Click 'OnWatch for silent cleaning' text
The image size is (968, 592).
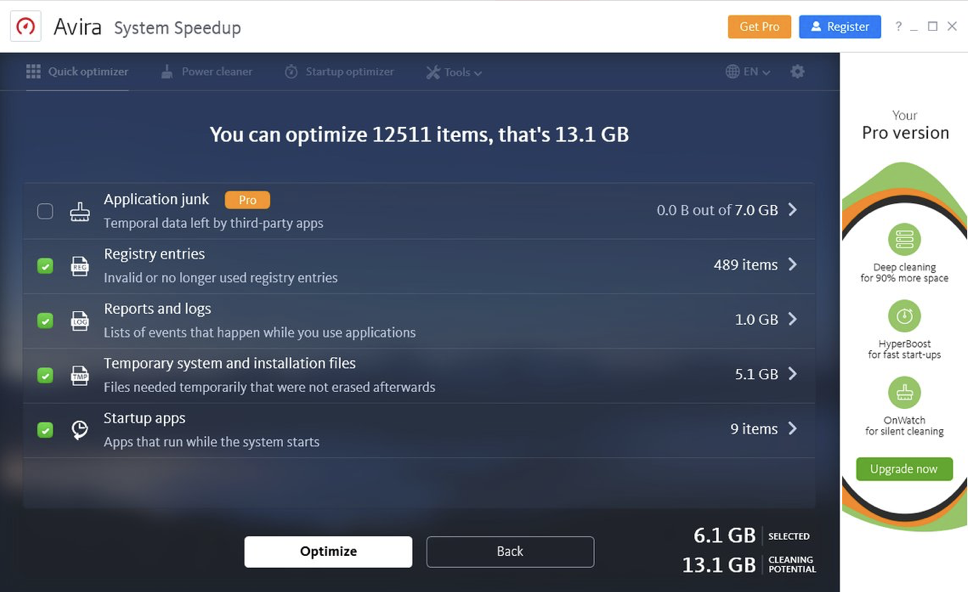pyautogui.click(x=904, y=425)
